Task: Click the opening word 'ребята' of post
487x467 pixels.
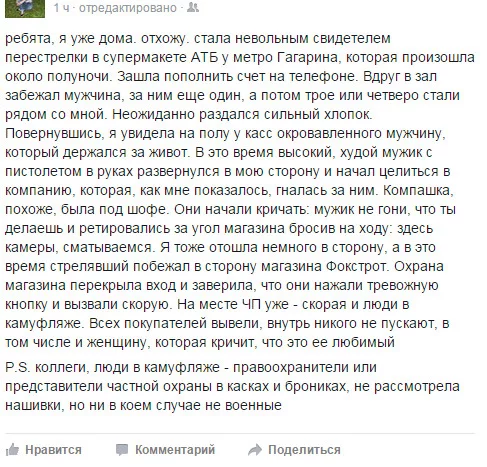Action: pos(28,38)
